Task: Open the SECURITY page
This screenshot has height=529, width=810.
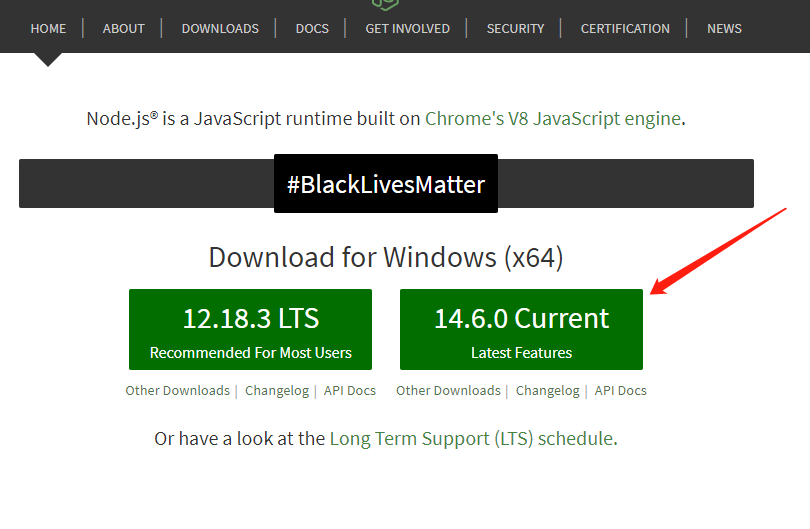Action: [x=515, y=28]
